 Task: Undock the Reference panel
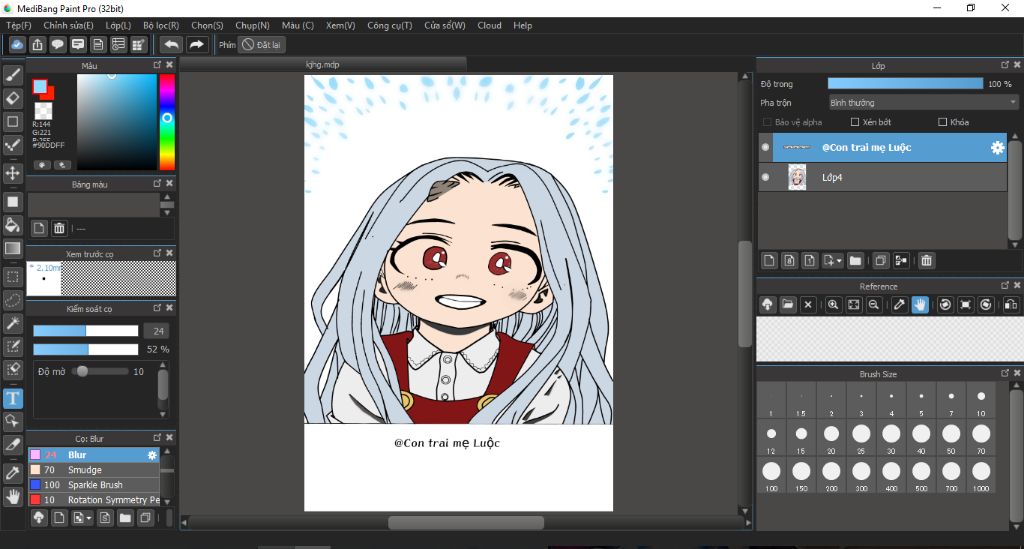(x=1004, y=285)
